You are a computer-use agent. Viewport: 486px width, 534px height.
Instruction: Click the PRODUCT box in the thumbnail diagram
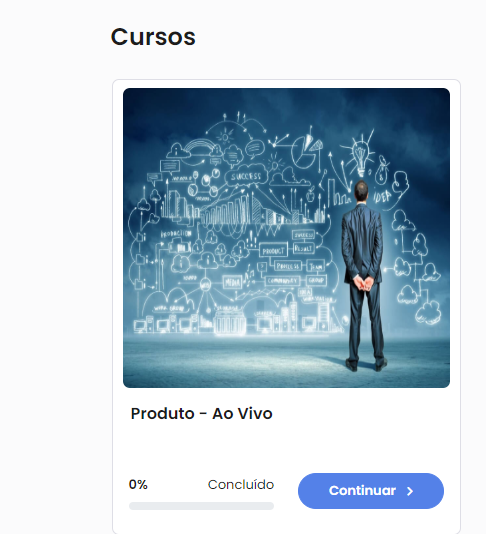click(x=273, y=251)
